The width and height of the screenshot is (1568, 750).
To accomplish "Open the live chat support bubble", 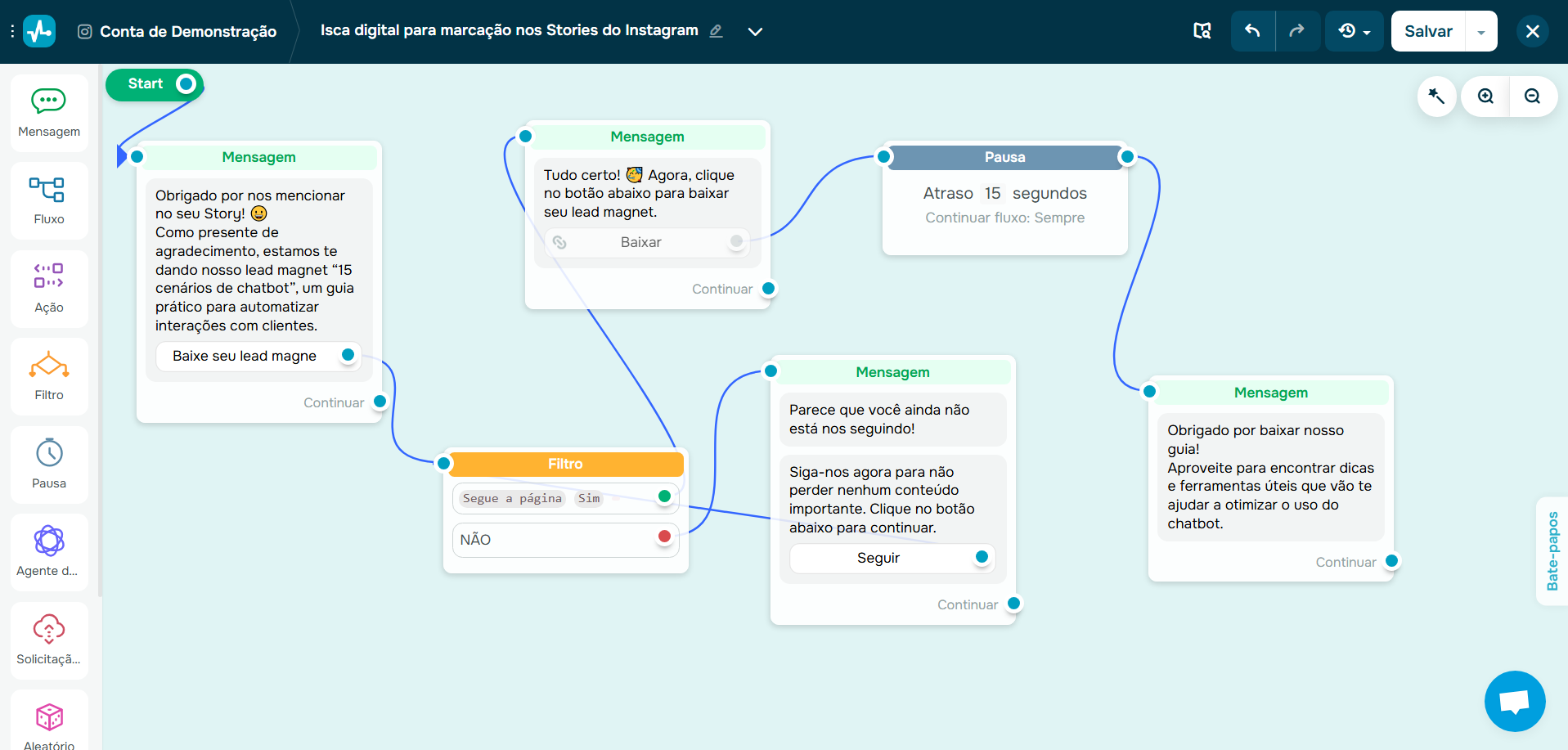I will [1514, 701].
